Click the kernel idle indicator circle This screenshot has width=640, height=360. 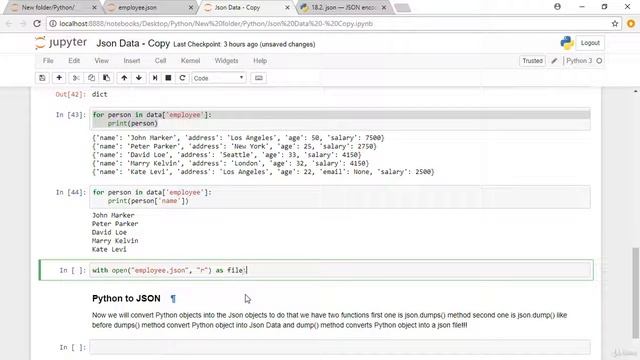pos(599,61)
